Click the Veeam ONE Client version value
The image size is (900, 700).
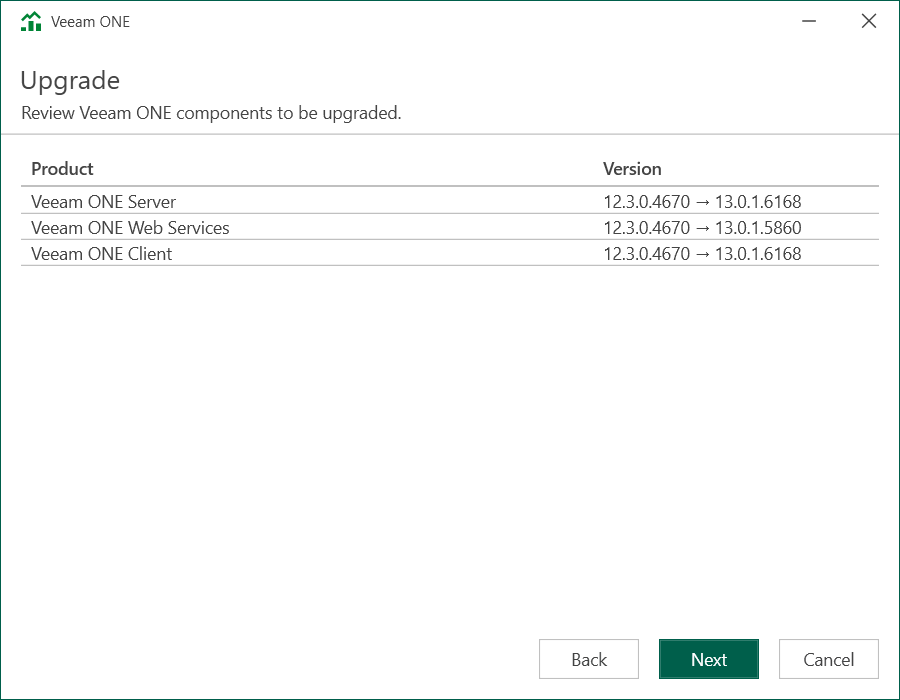tap(702, 254)
